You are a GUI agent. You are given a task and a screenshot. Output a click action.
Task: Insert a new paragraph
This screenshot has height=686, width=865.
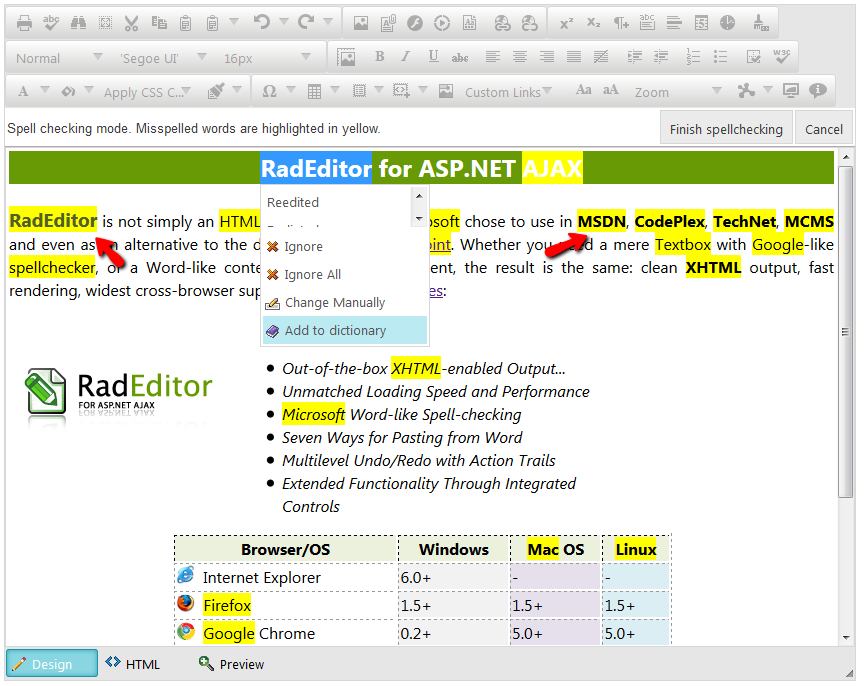[621, 23]
